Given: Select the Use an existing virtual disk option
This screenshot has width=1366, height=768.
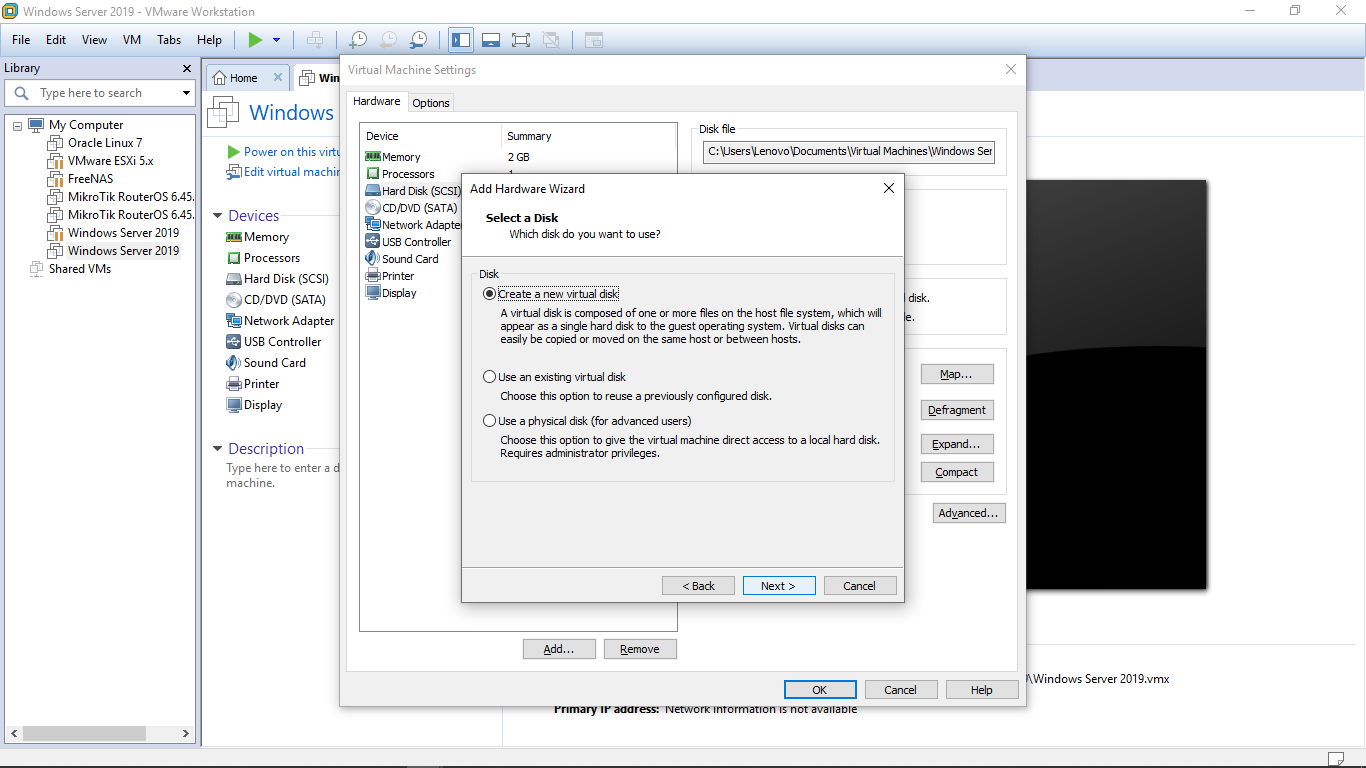Looking at the screenshot, I should [x=490, y=376].
